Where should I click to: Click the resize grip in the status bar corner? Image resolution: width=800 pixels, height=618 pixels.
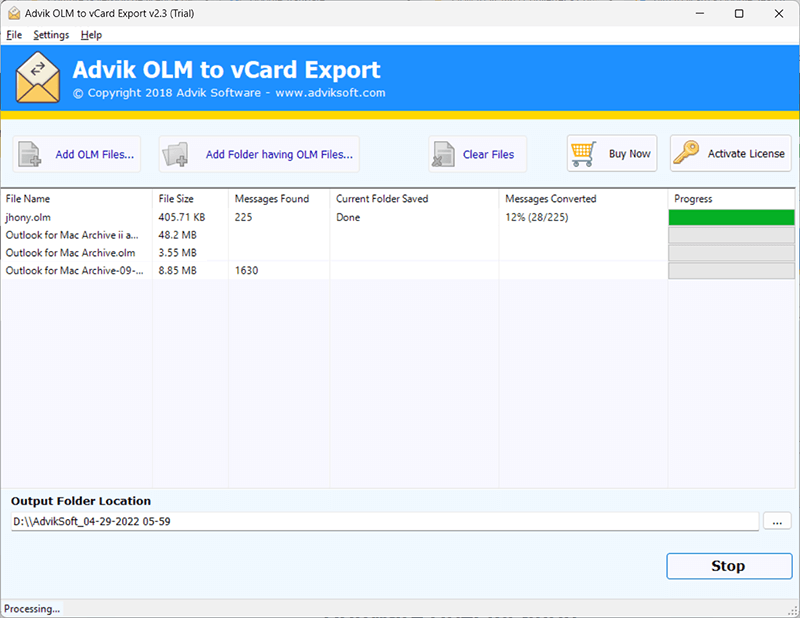point(792,610)
